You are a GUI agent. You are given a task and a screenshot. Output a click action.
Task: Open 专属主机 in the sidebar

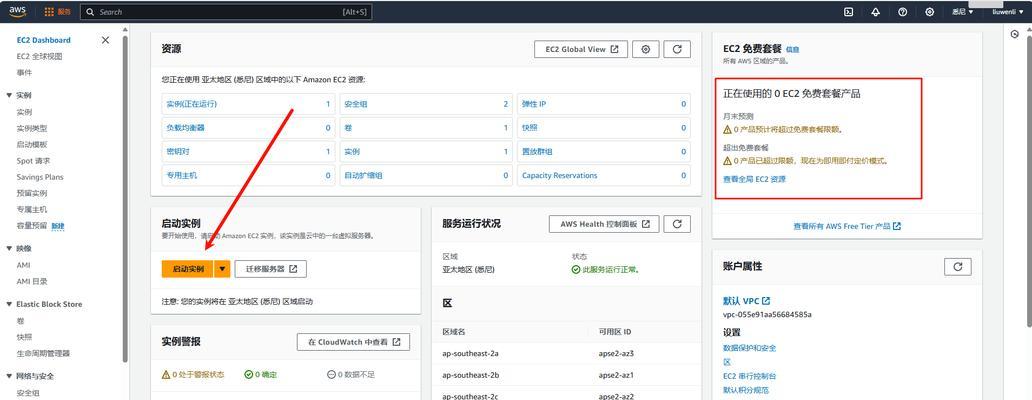tap(32, 209)
